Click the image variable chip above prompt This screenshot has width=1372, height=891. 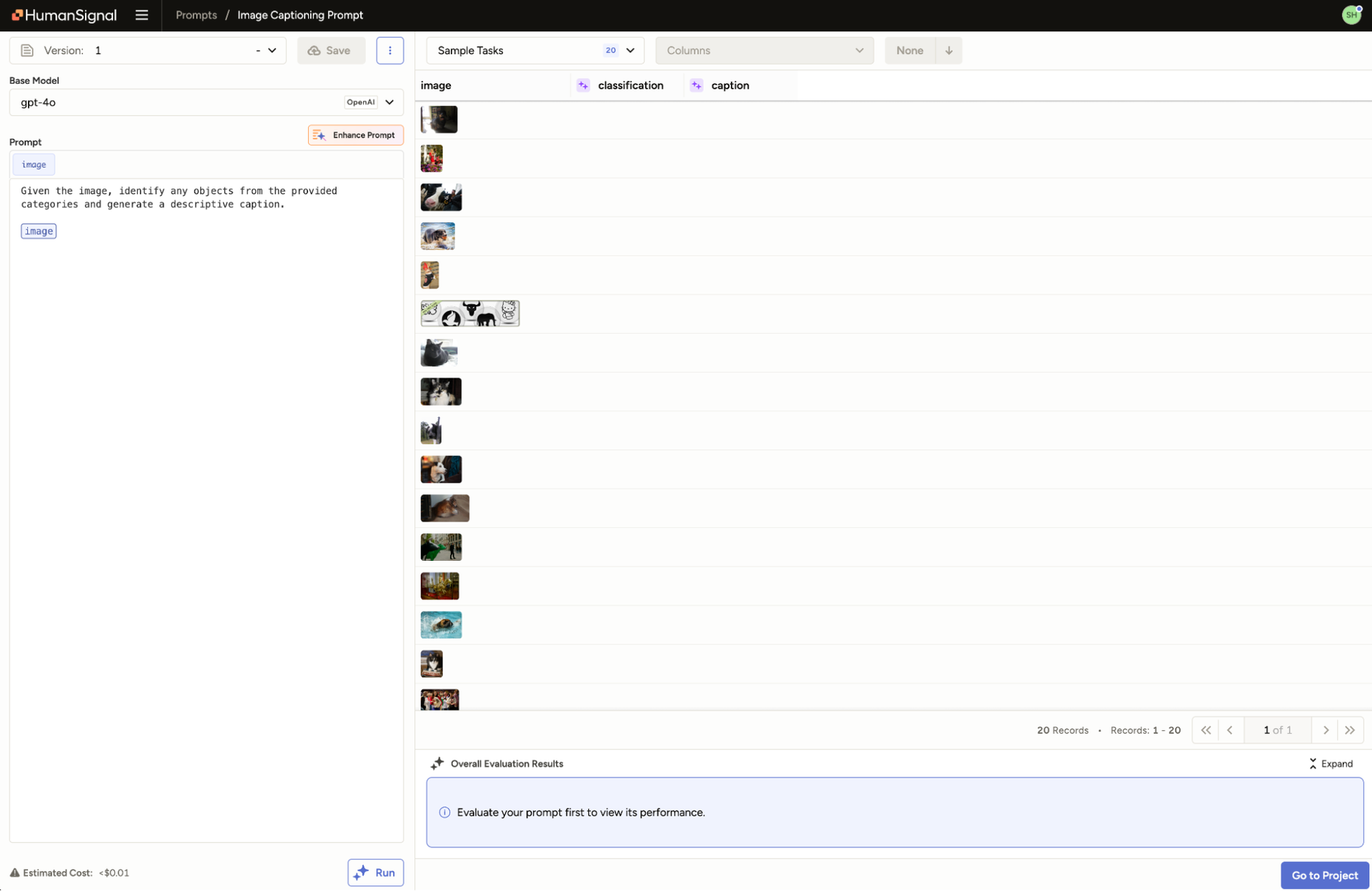coord(34,164)
